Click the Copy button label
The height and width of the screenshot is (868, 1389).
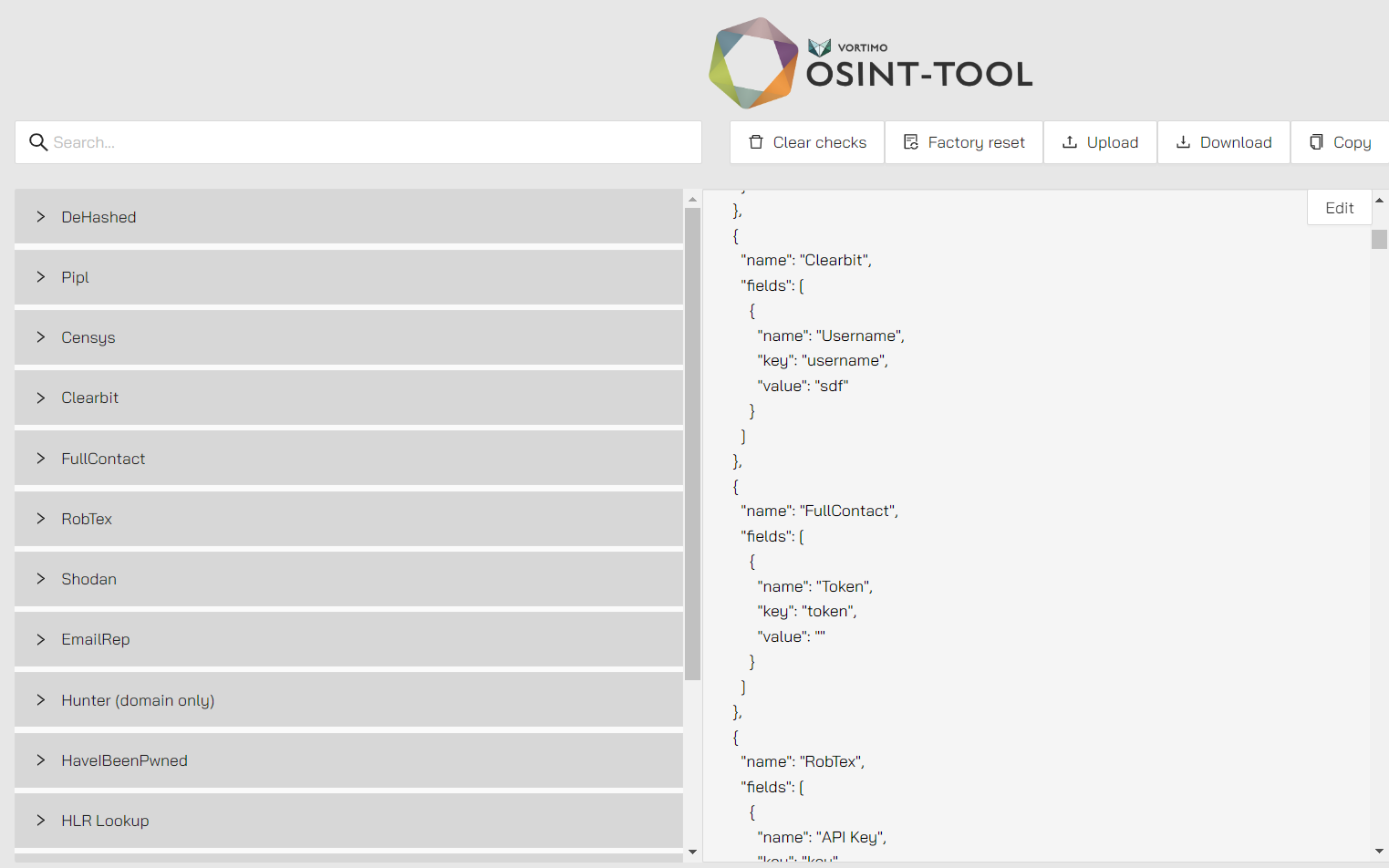tap(1352, 142)
